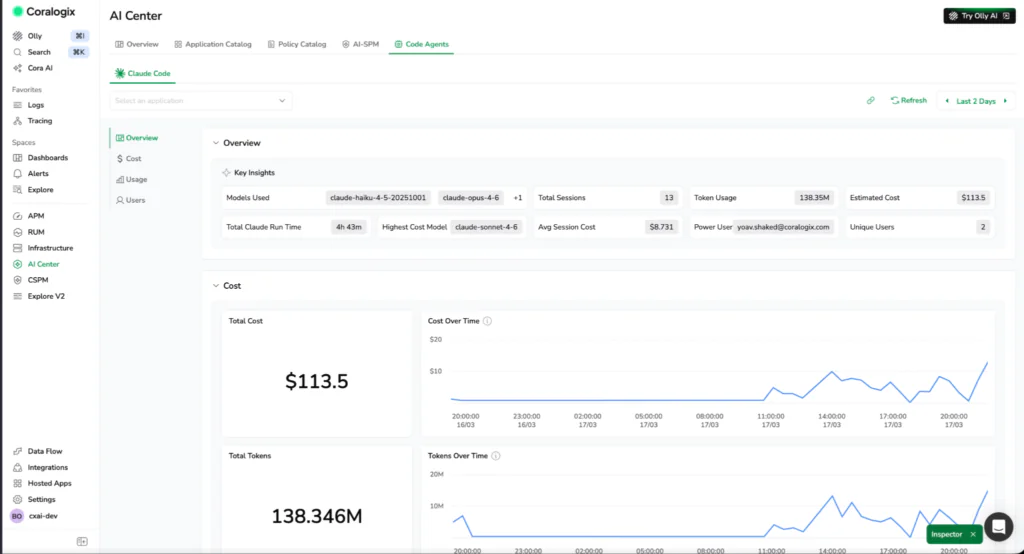Open the chat support bubble icon
The image size is (1024, 554).
[998, 526]
